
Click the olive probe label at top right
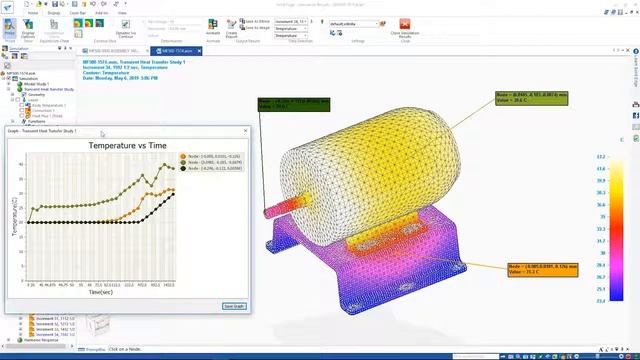(x=531, y=98)
